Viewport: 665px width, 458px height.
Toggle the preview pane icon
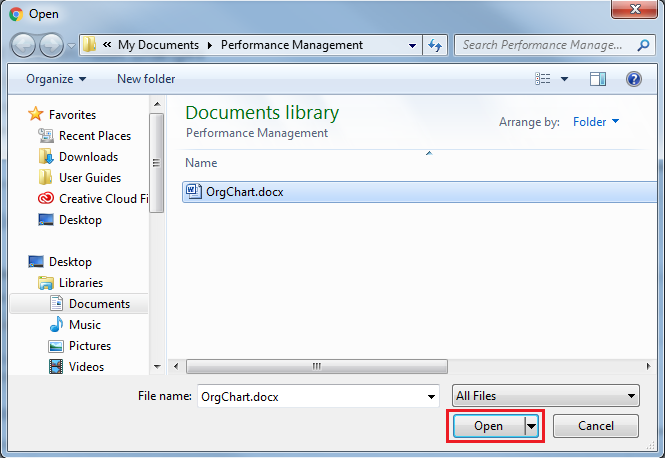click(598, 79)
